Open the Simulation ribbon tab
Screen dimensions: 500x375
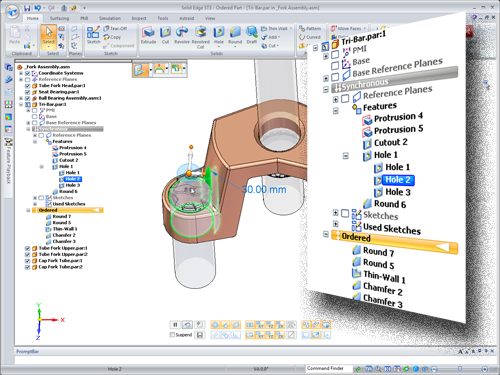coord(110,18)
